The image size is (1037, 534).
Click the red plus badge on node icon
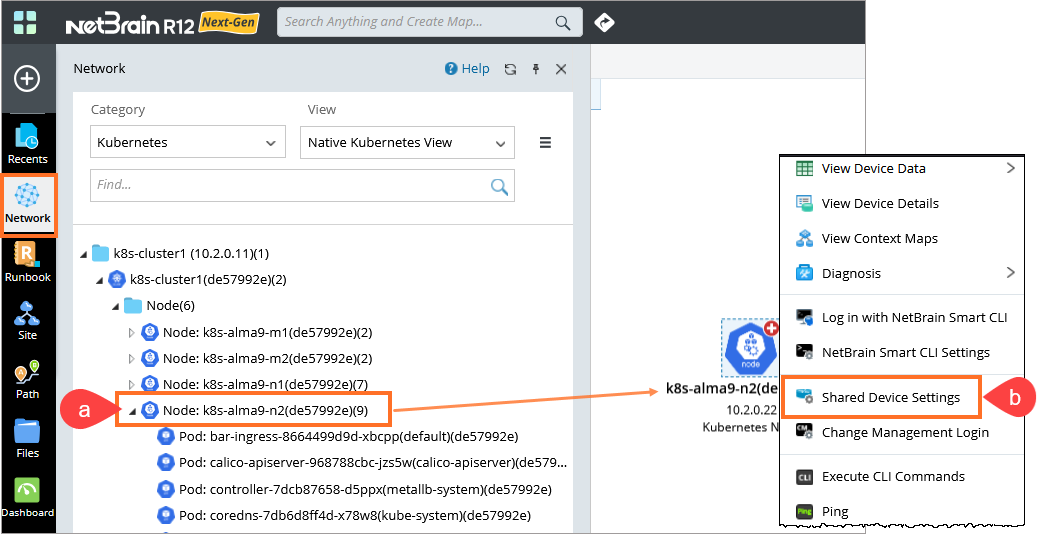click(770, 328)
